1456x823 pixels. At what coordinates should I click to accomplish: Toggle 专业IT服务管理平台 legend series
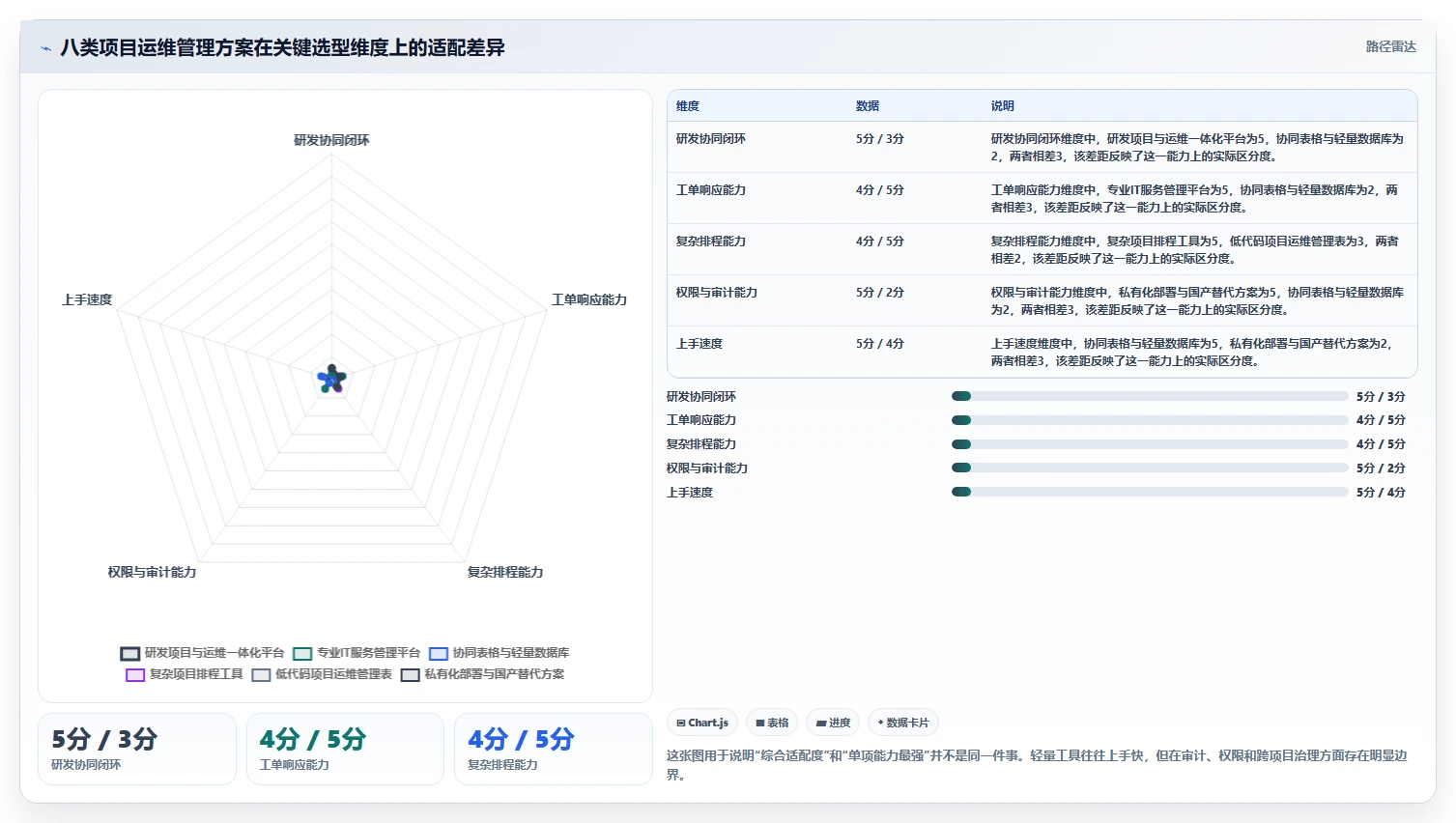(x=357, y=653)
